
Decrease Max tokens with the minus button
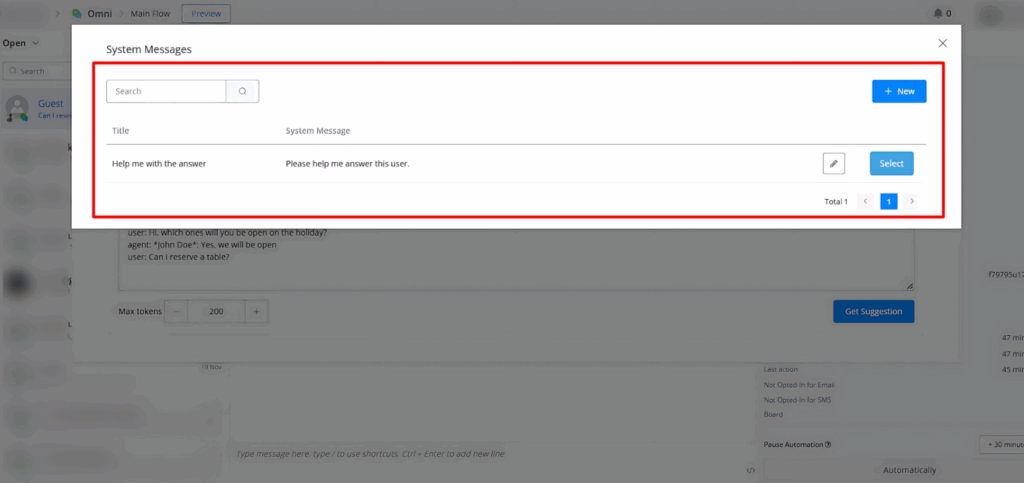(x=177, y=312)
